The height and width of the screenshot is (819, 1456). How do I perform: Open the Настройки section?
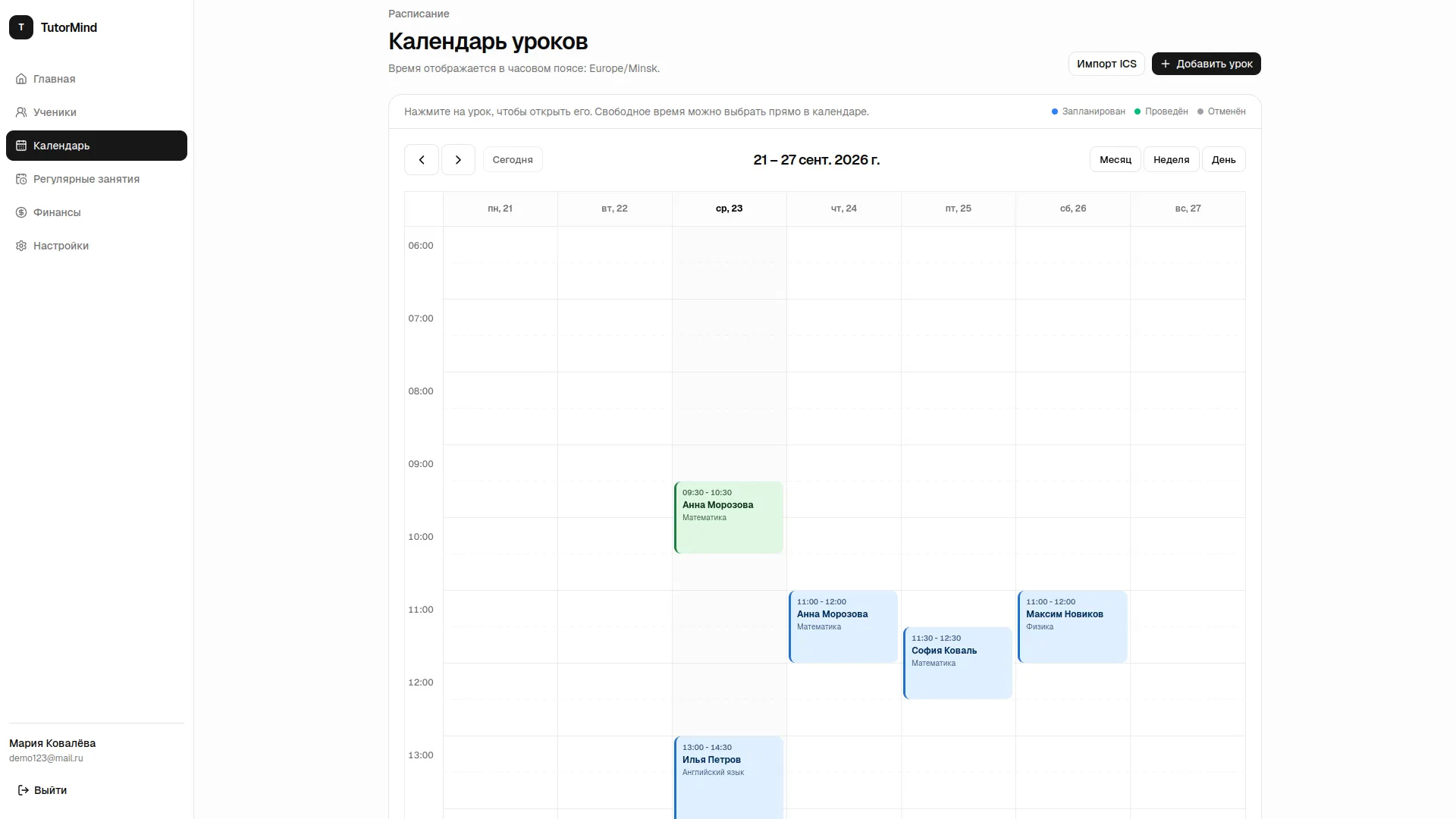[96, 246]
